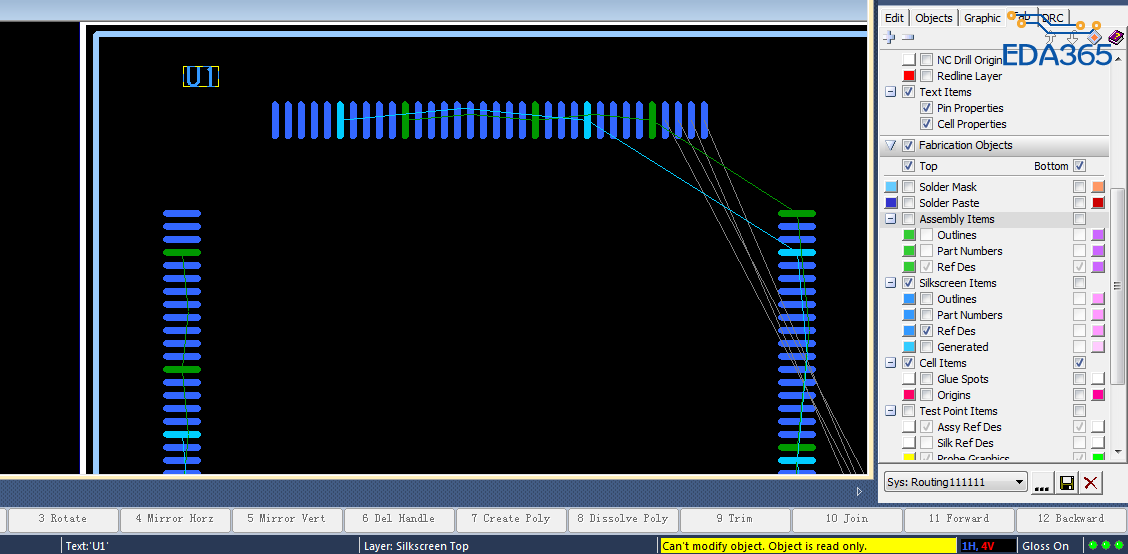Image resolution: width=1128 pixels, height=554 pixels.
Task: Click the green status indicator dots
Action: point(1106,546)
